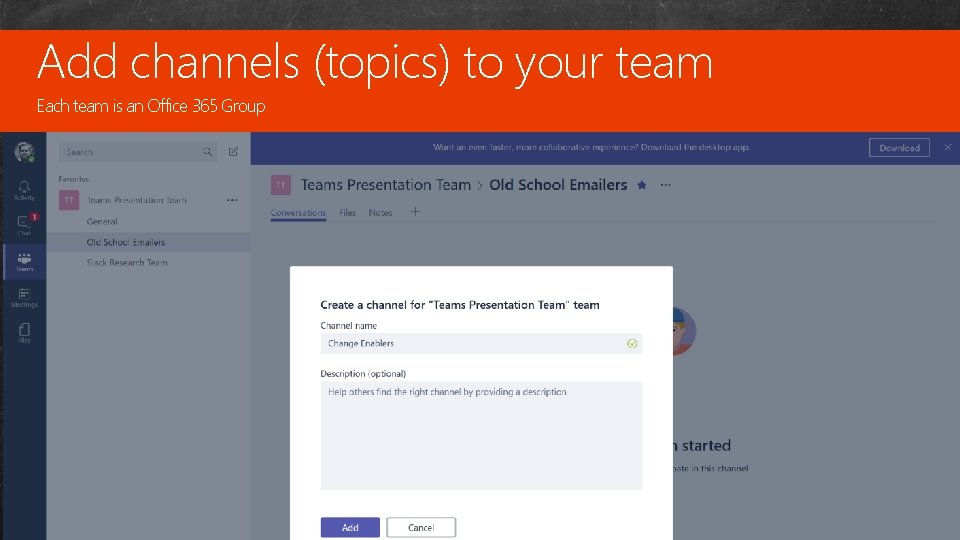Click the Channel name field
960x540 pixels.
click(481, 343)
